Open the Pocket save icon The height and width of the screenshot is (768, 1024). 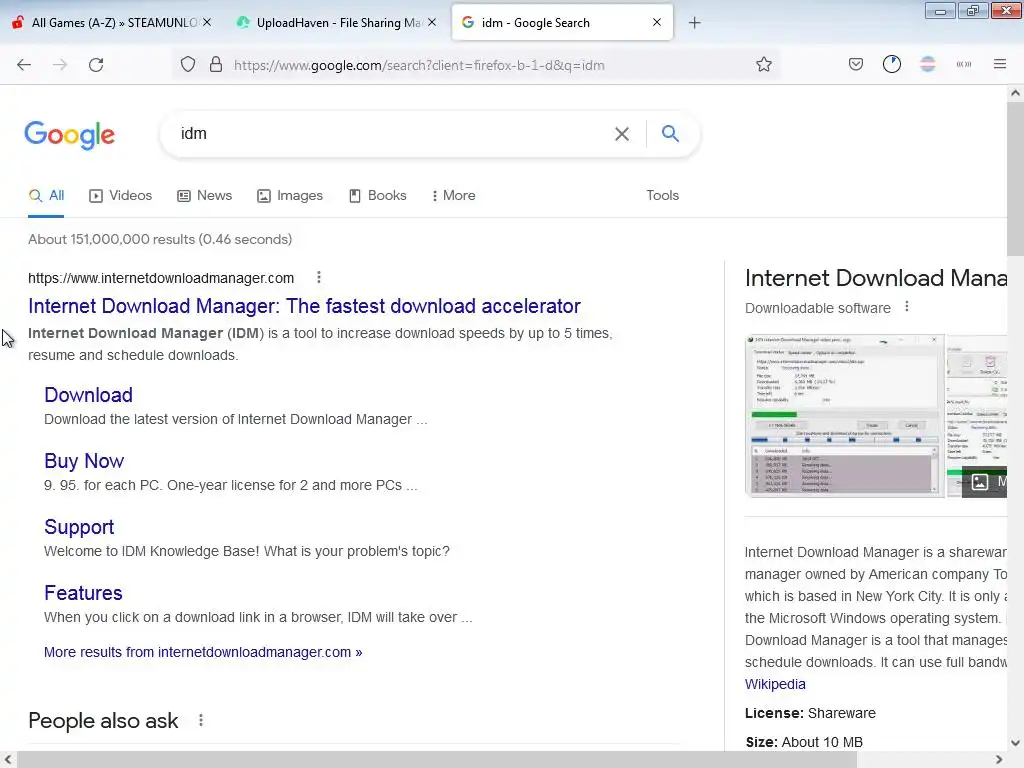click(x=856, y=65)
